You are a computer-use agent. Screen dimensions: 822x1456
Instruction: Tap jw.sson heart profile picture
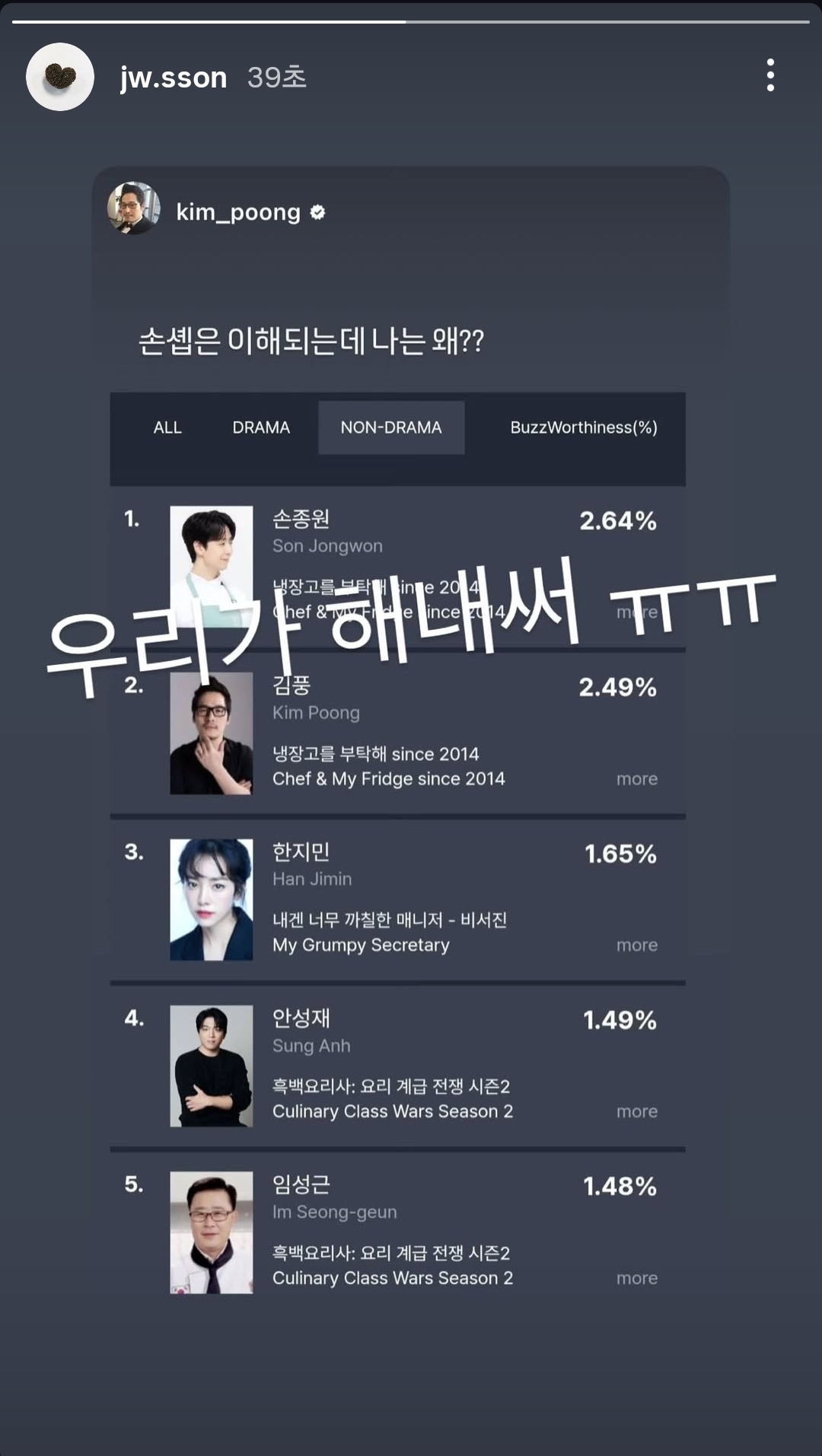[x=60, y=77]
